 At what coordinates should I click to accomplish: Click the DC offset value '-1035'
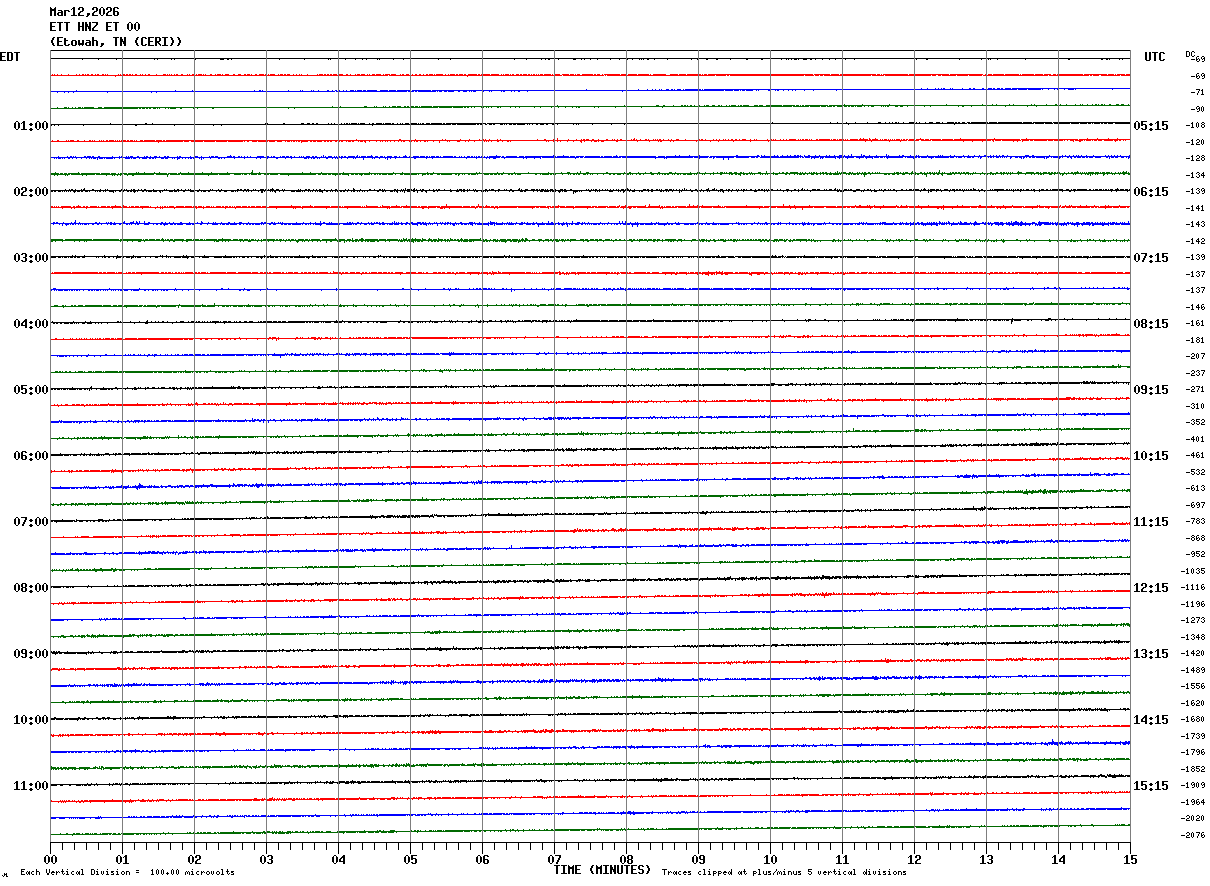pos(1193,571)
